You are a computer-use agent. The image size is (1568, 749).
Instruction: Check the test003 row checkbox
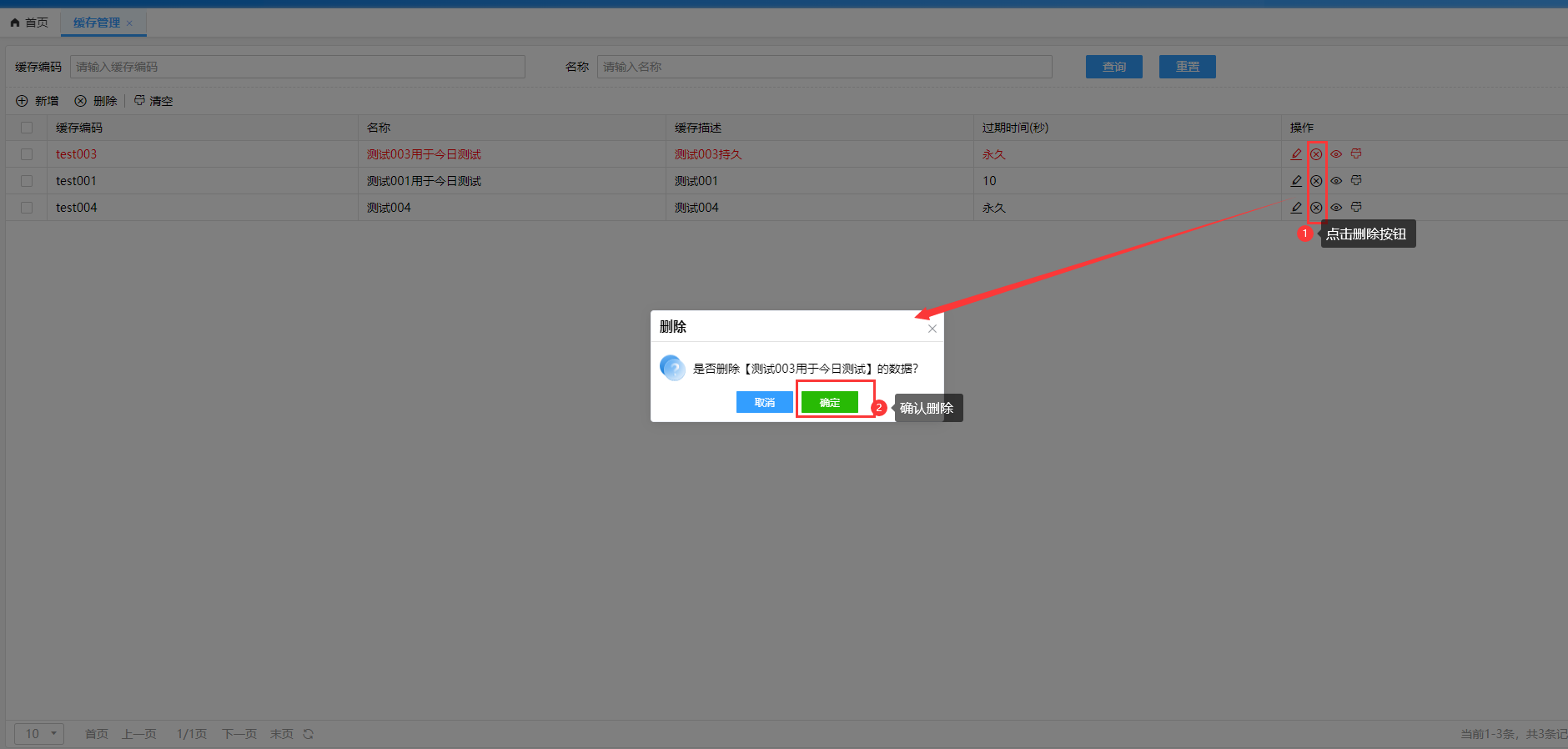tap(27, 154)
